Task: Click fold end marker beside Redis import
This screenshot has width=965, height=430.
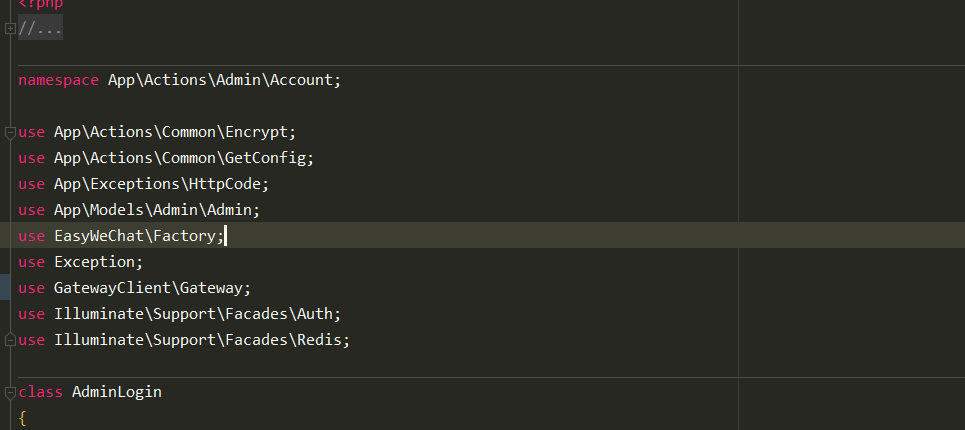Action: pos(10,340)
